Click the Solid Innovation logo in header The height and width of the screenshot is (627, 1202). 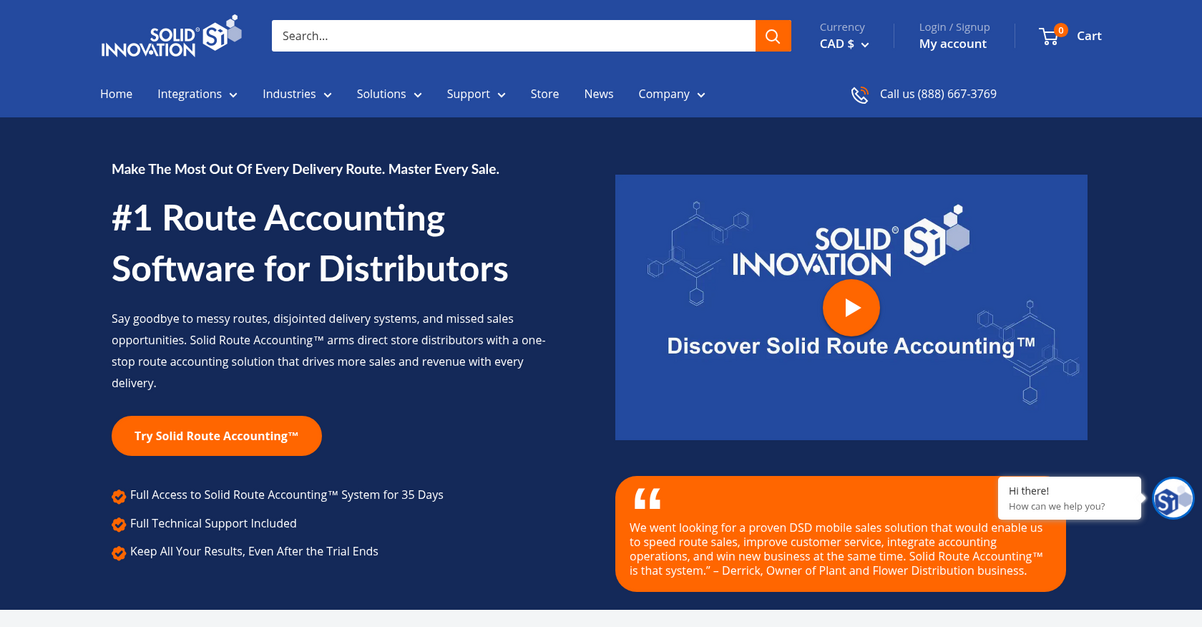click(x=171, y=35)
